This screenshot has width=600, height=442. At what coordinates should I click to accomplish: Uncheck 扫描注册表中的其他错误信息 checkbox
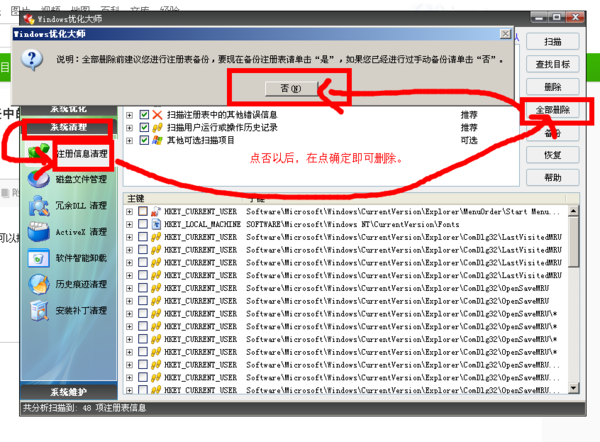144,114
